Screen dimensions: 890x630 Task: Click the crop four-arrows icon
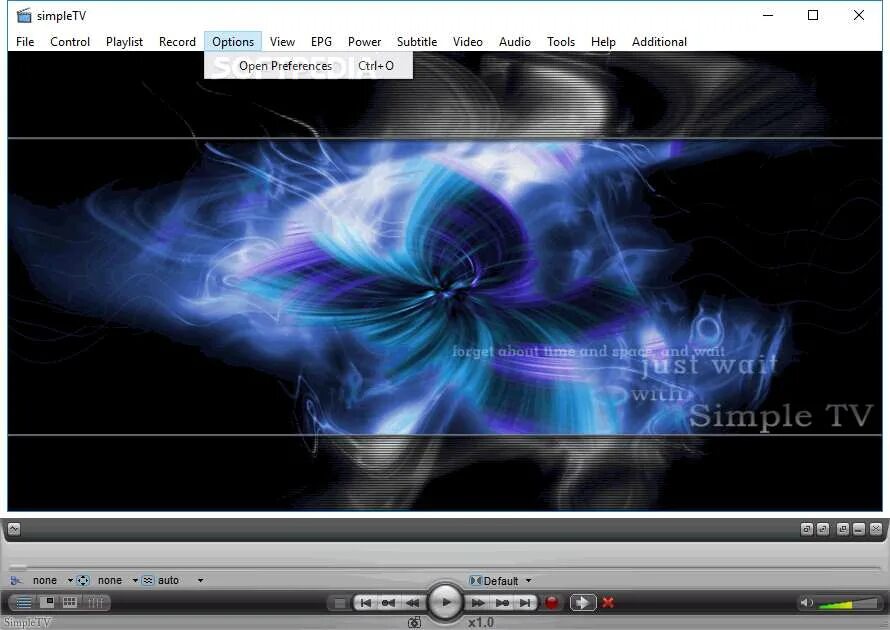coord(83,580)
